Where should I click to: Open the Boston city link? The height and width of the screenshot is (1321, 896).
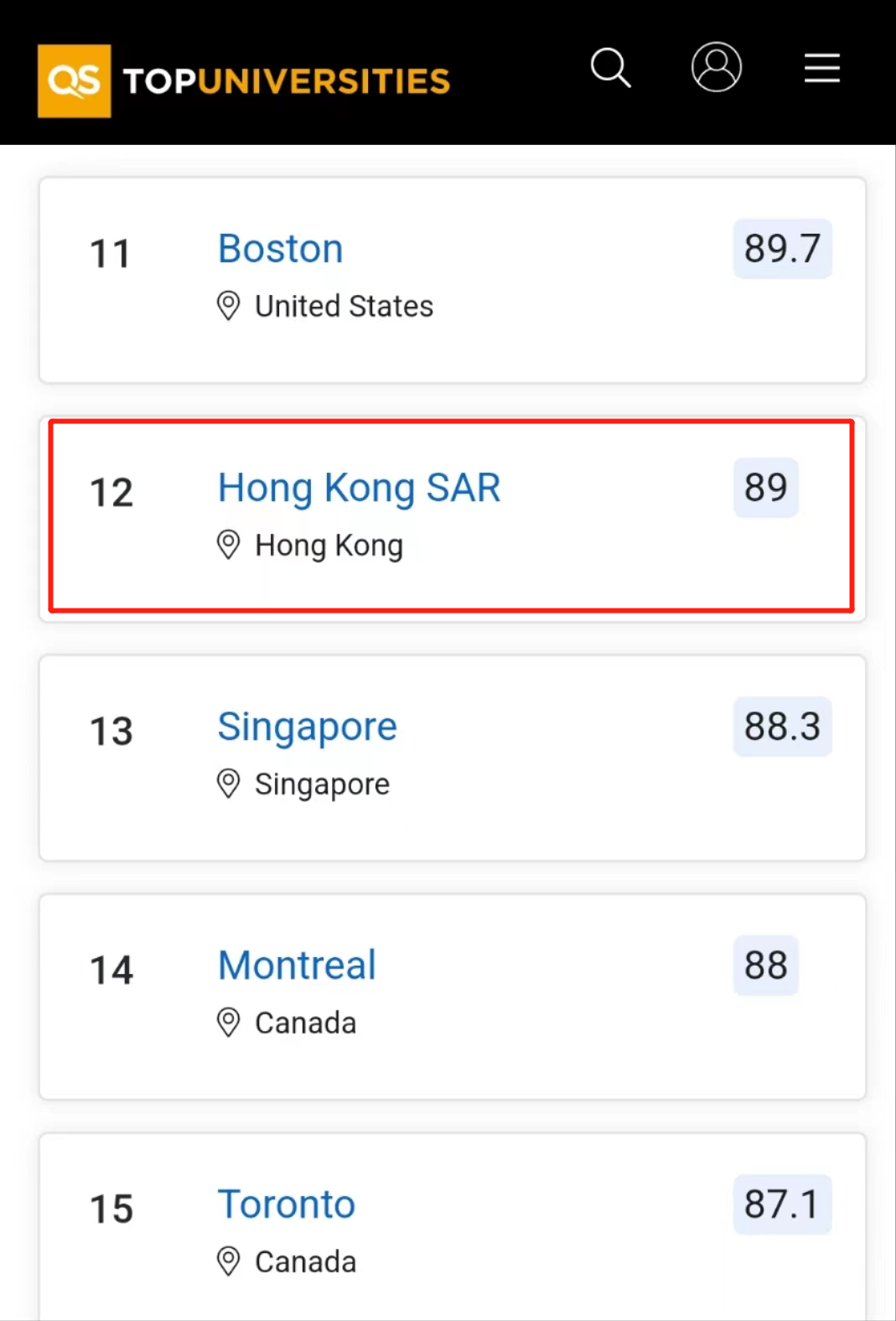coord(281,249)
